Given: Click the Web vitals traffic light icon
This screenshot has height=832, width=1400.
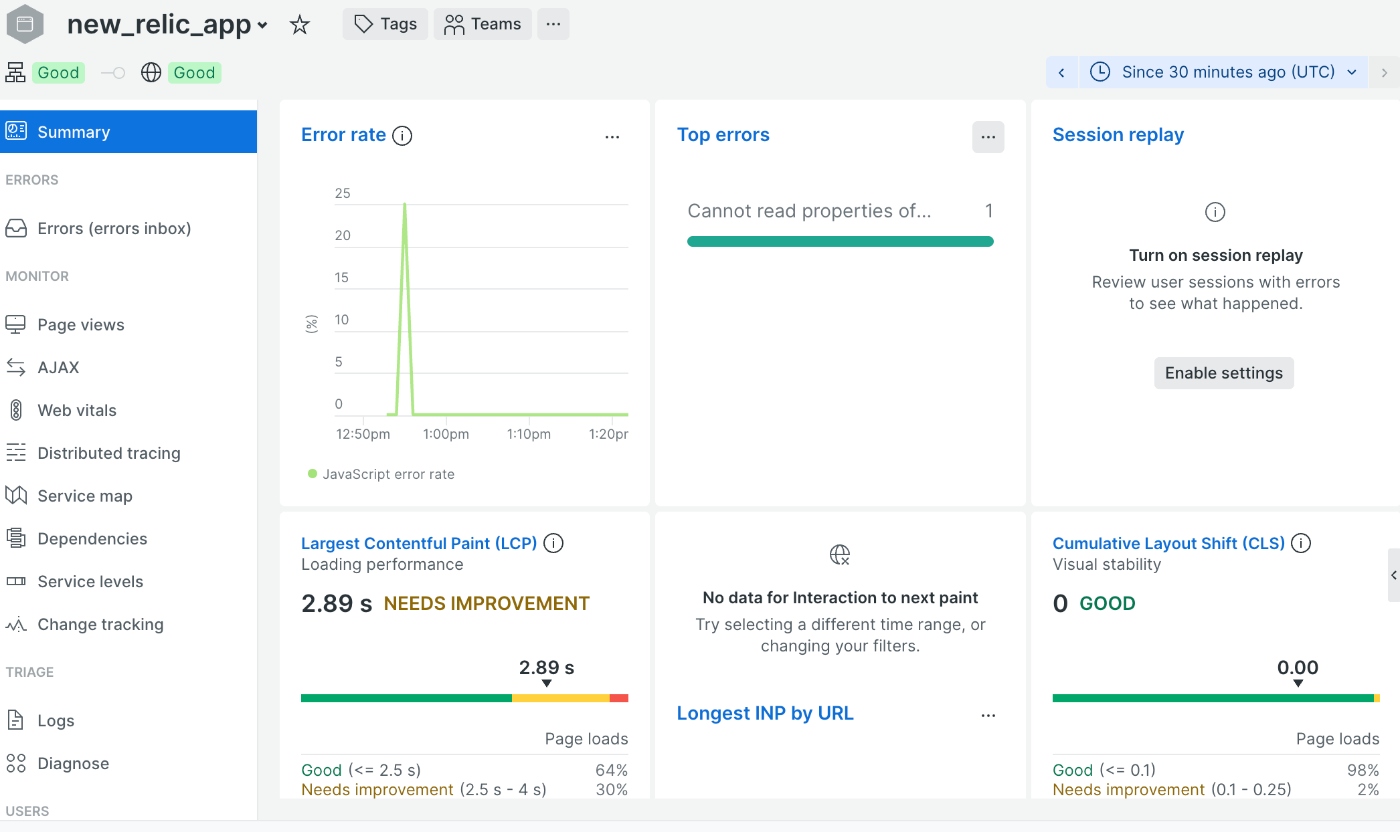Looking at the screenshot, I should [x=16, y=410].
